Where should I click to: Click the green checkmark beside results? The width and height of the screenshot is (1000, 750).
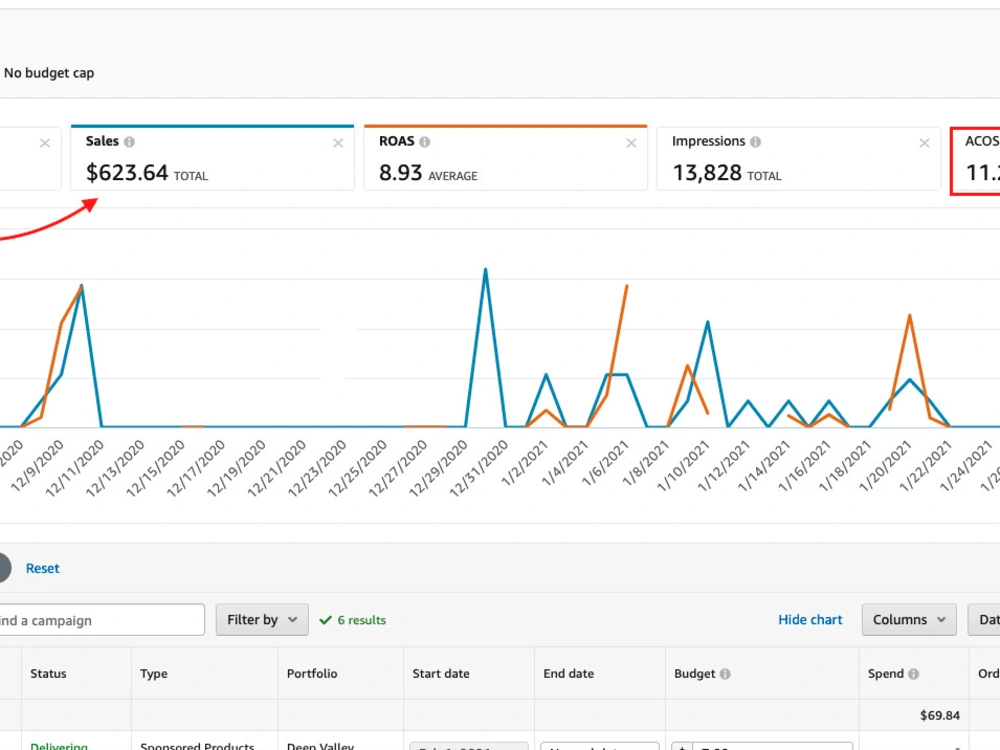click(x=325, y=620)
